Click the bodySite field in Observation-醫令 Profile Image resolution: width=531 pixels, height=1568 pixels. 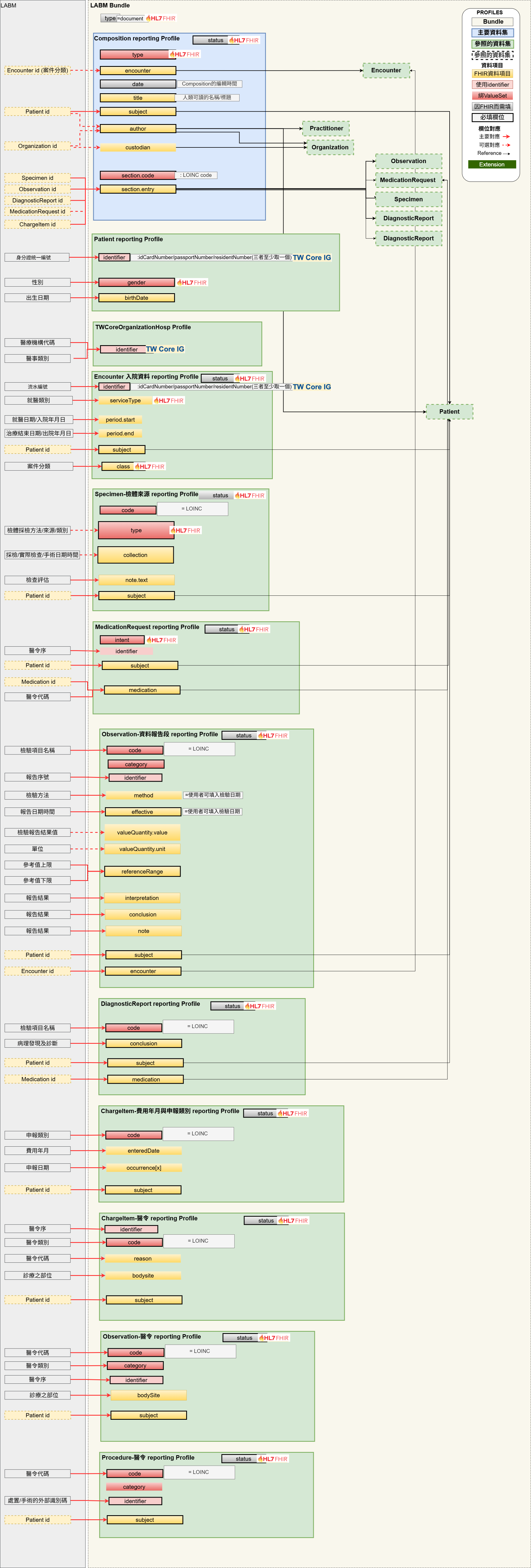(149, 1395)
